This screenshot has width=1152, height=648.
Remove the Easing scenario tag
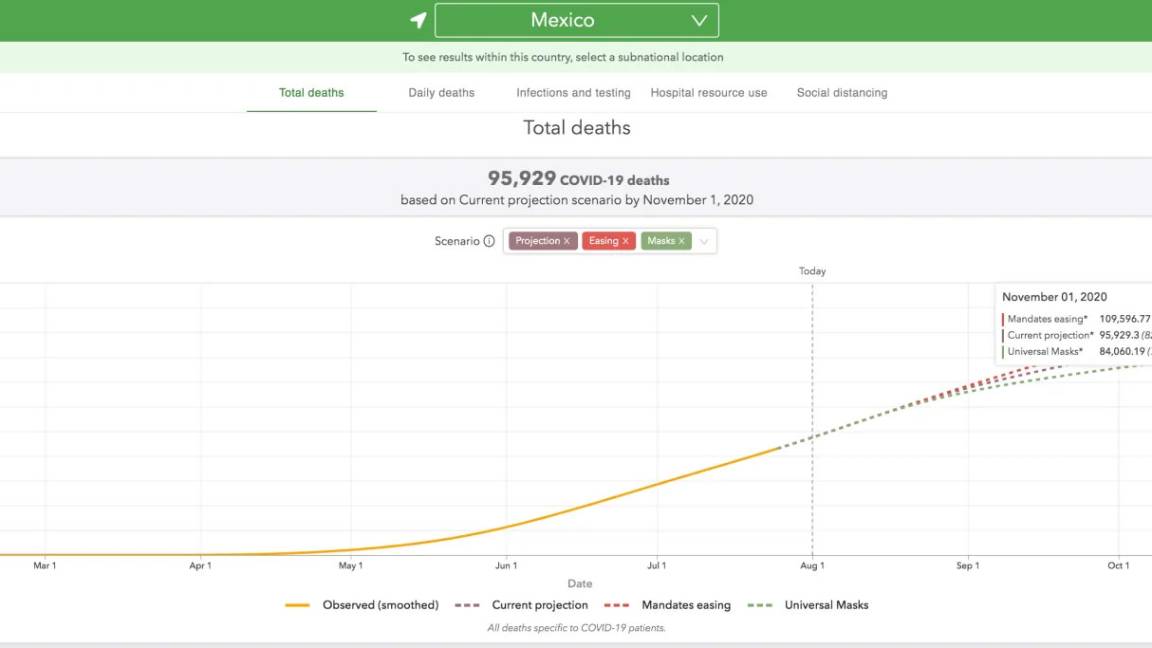pyautogui.click(x=626, y=241)
